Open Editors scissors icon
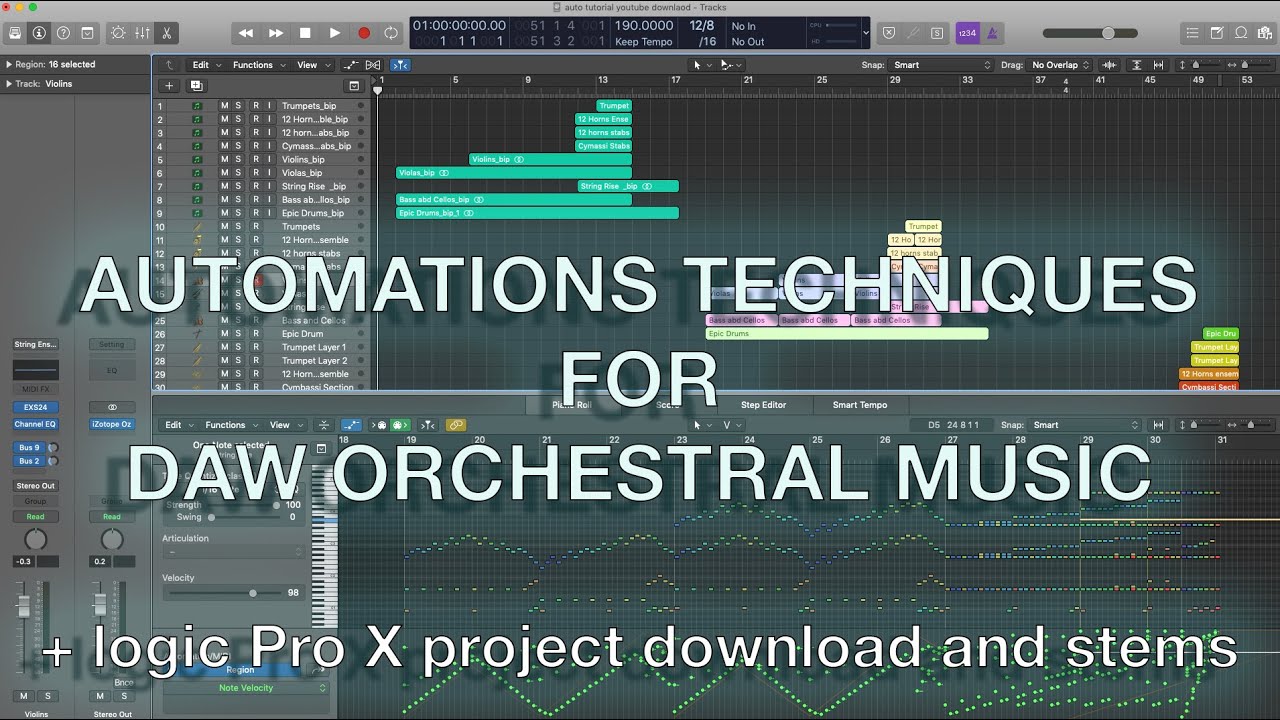 tap(166, 33)
